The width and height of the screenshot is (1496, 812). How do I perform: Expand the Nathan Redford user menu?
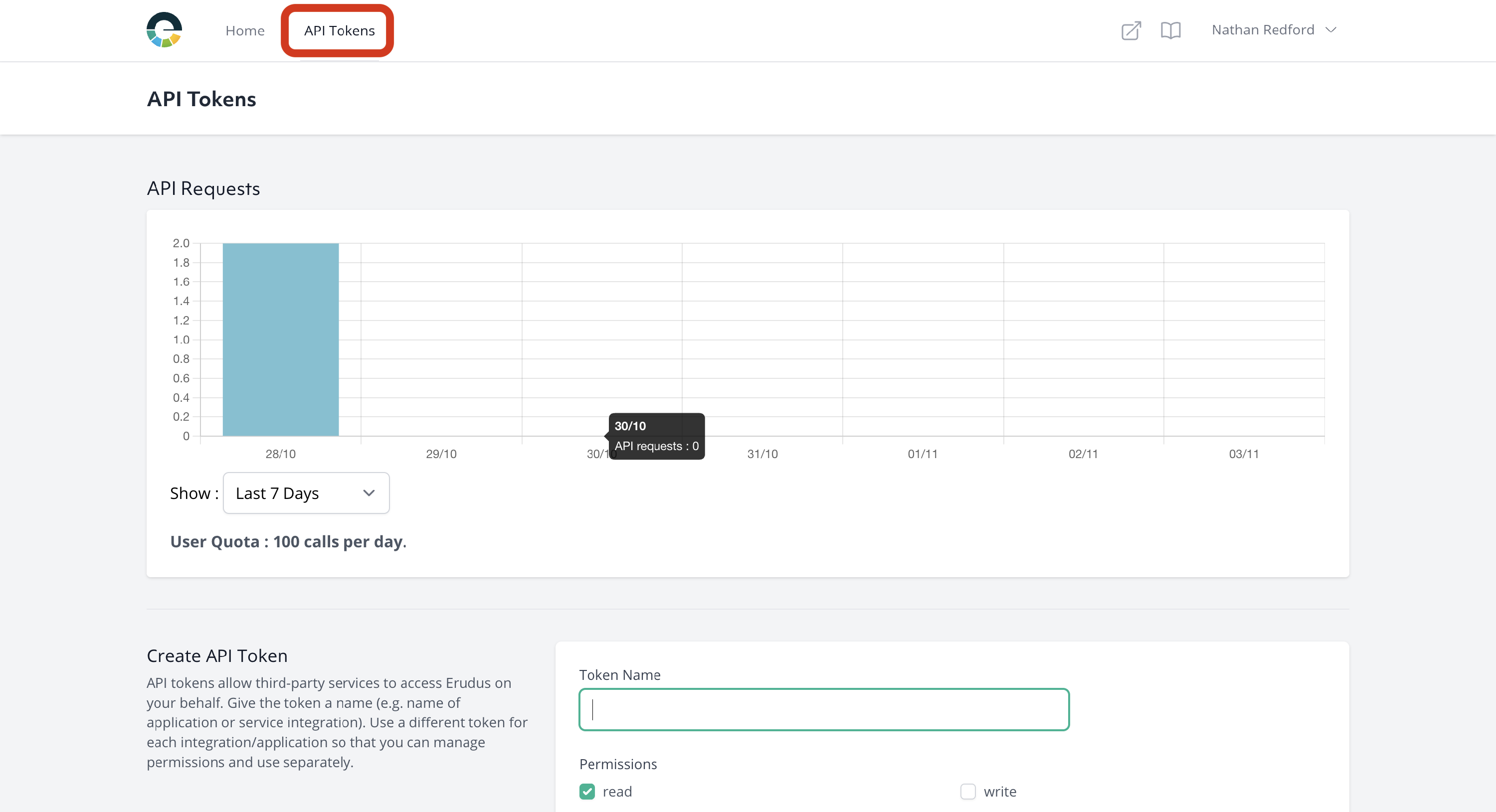(x=1263, y=30)
